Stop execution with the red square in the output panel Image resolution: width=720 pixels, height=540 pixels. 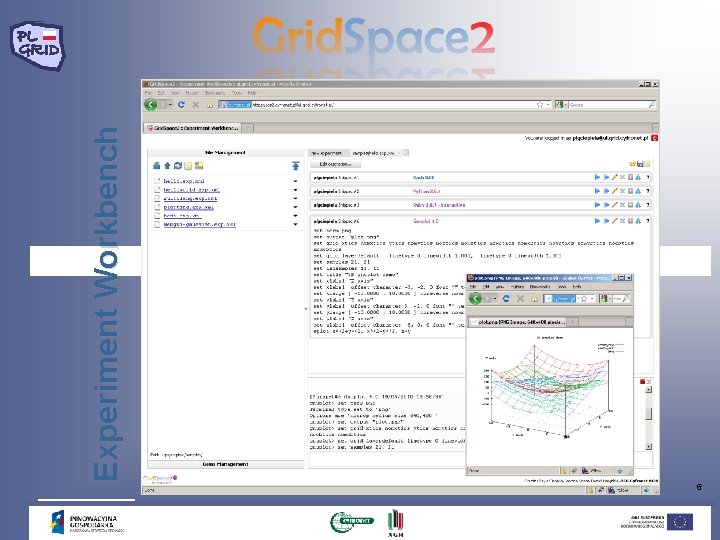click(x=642, y=382)
